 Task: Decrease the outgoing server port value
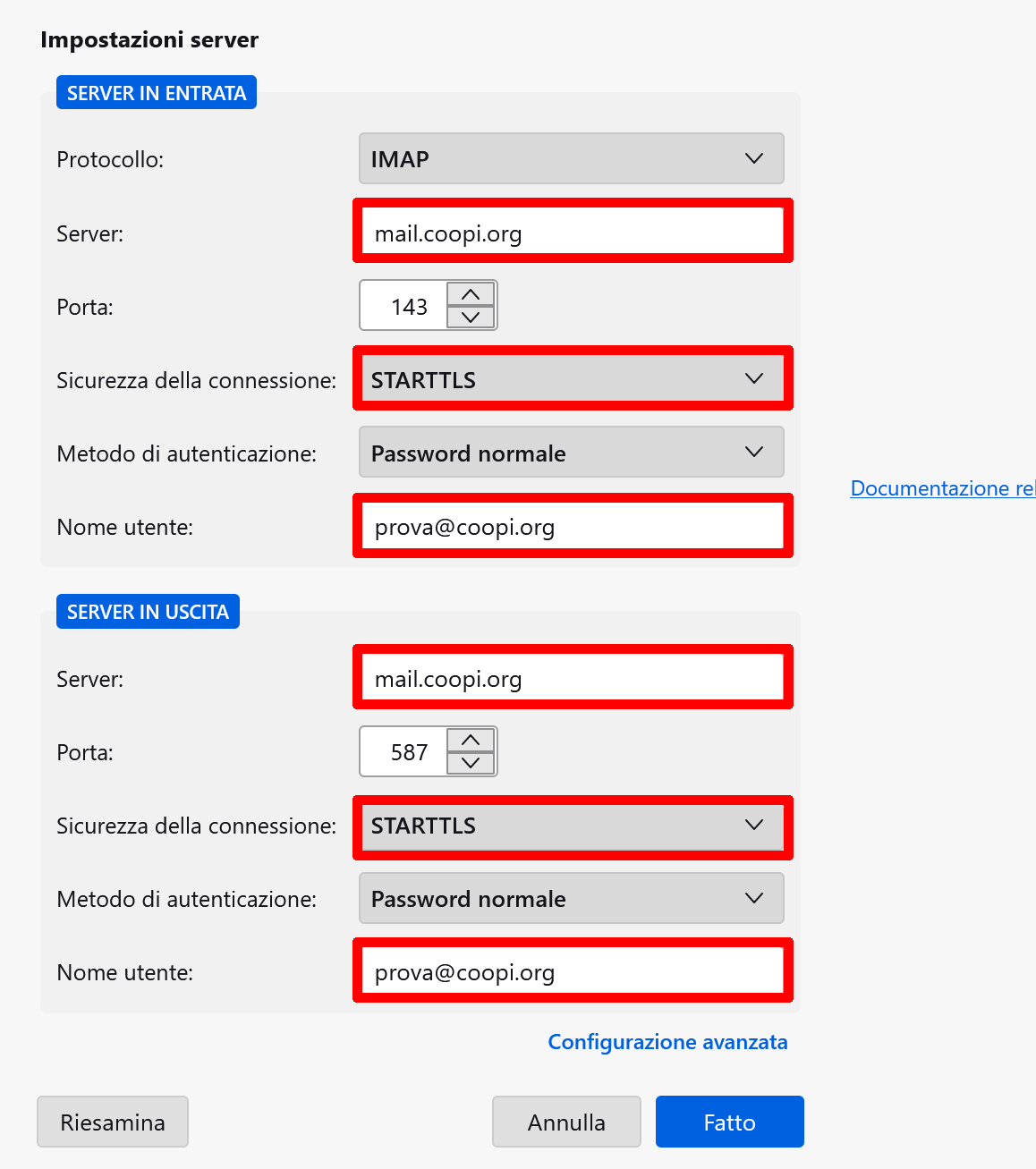tap(471, 763)
